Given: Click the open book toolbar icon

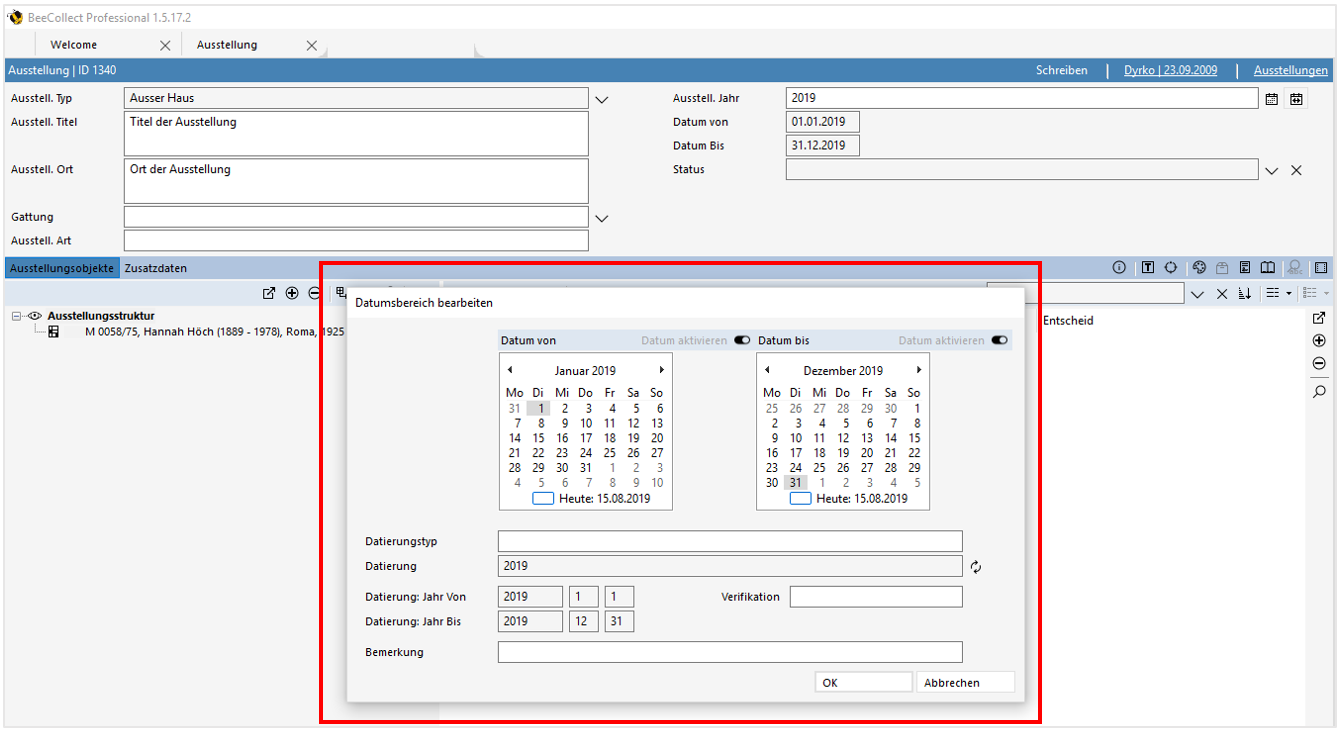Looking at the screenshot, I should coord(1268,267).
